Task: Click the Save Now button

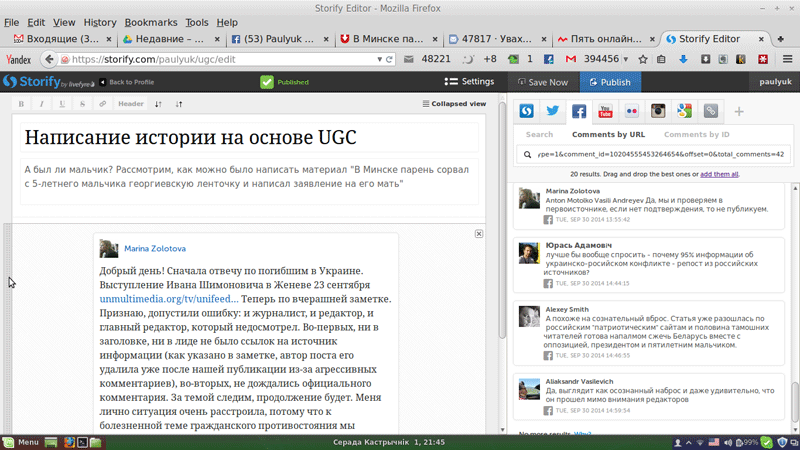Action: (x=541, y=82)
